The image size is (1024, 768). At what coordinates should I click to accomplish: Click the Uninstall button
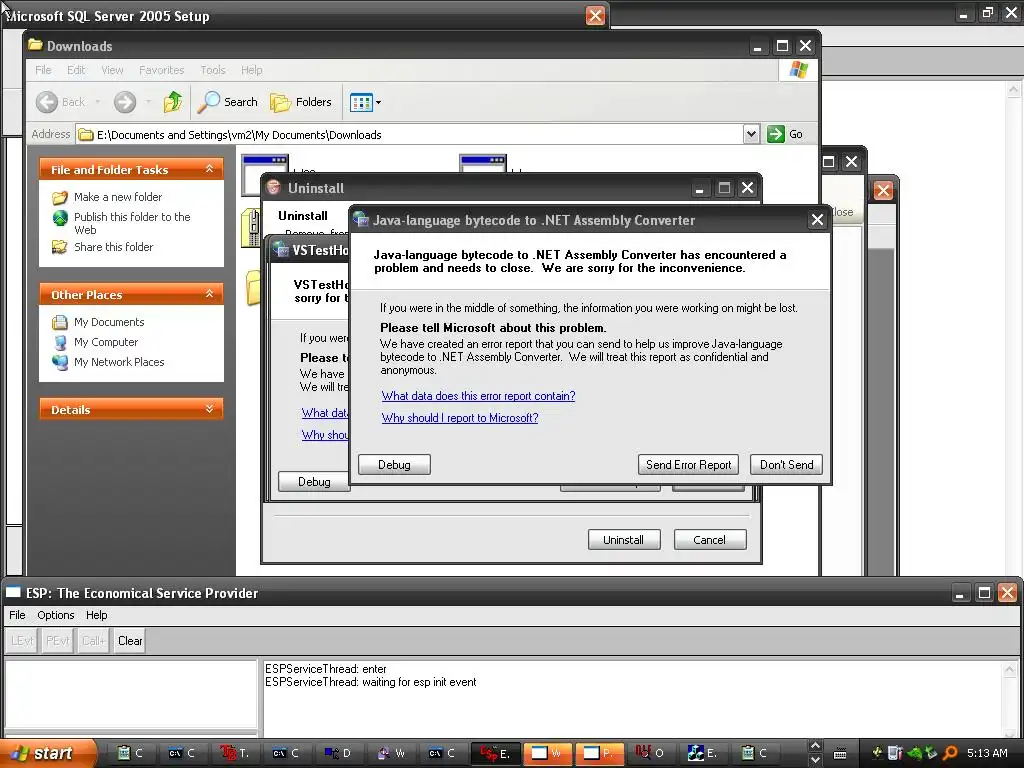pos(624,539)
